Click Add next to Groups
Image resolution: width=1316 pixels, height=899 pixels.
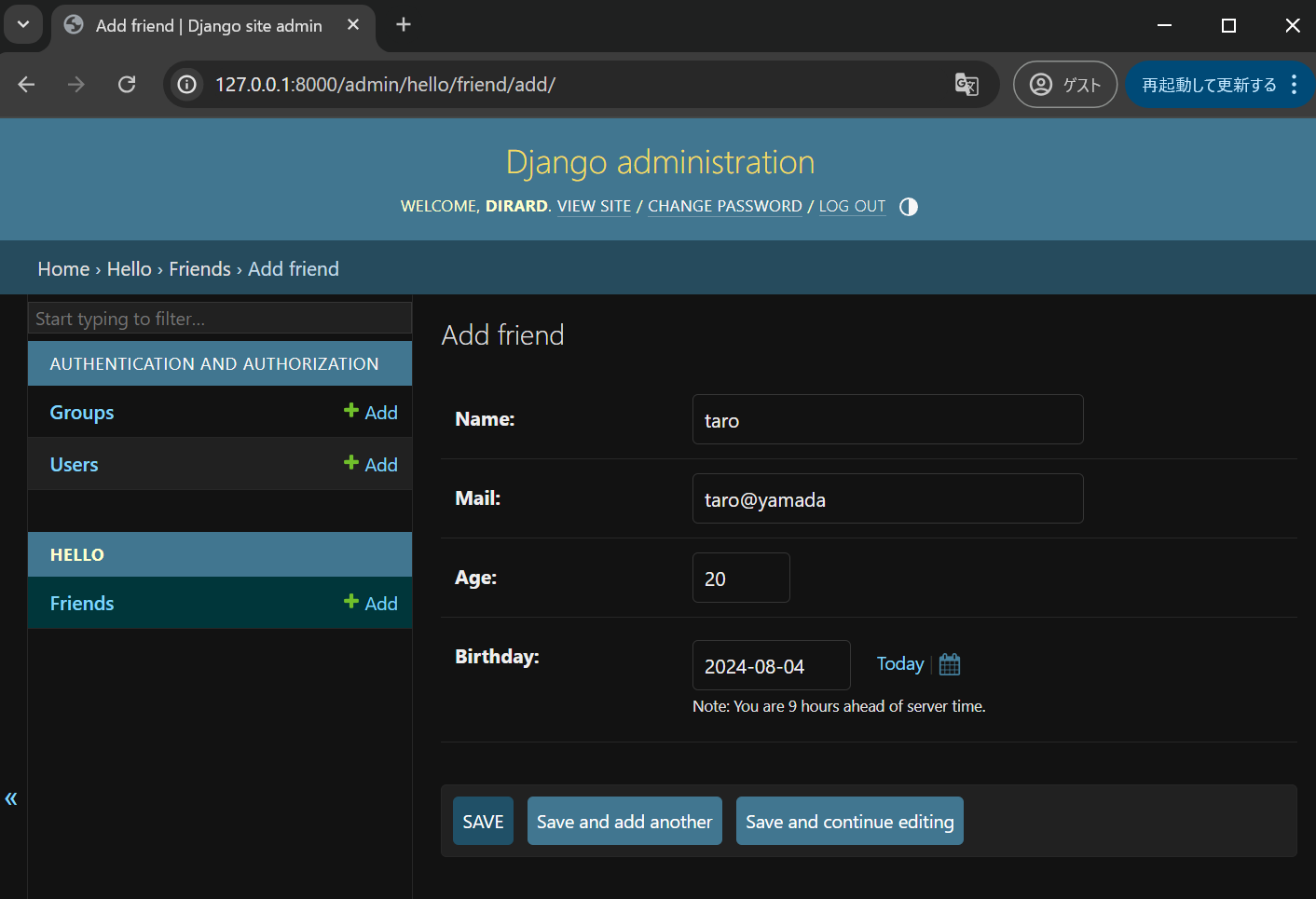(x=371, y=413)
